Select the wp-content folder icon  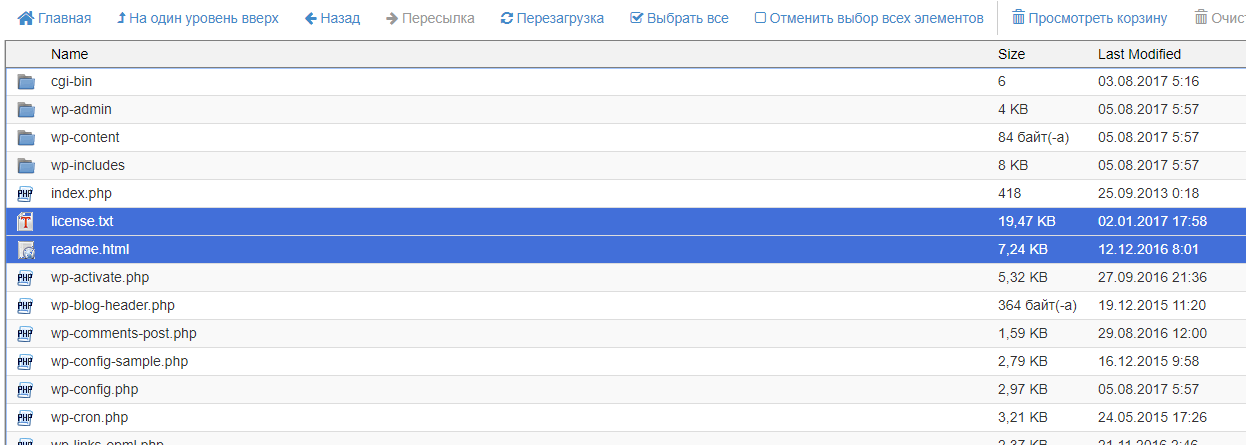[26, 138]
